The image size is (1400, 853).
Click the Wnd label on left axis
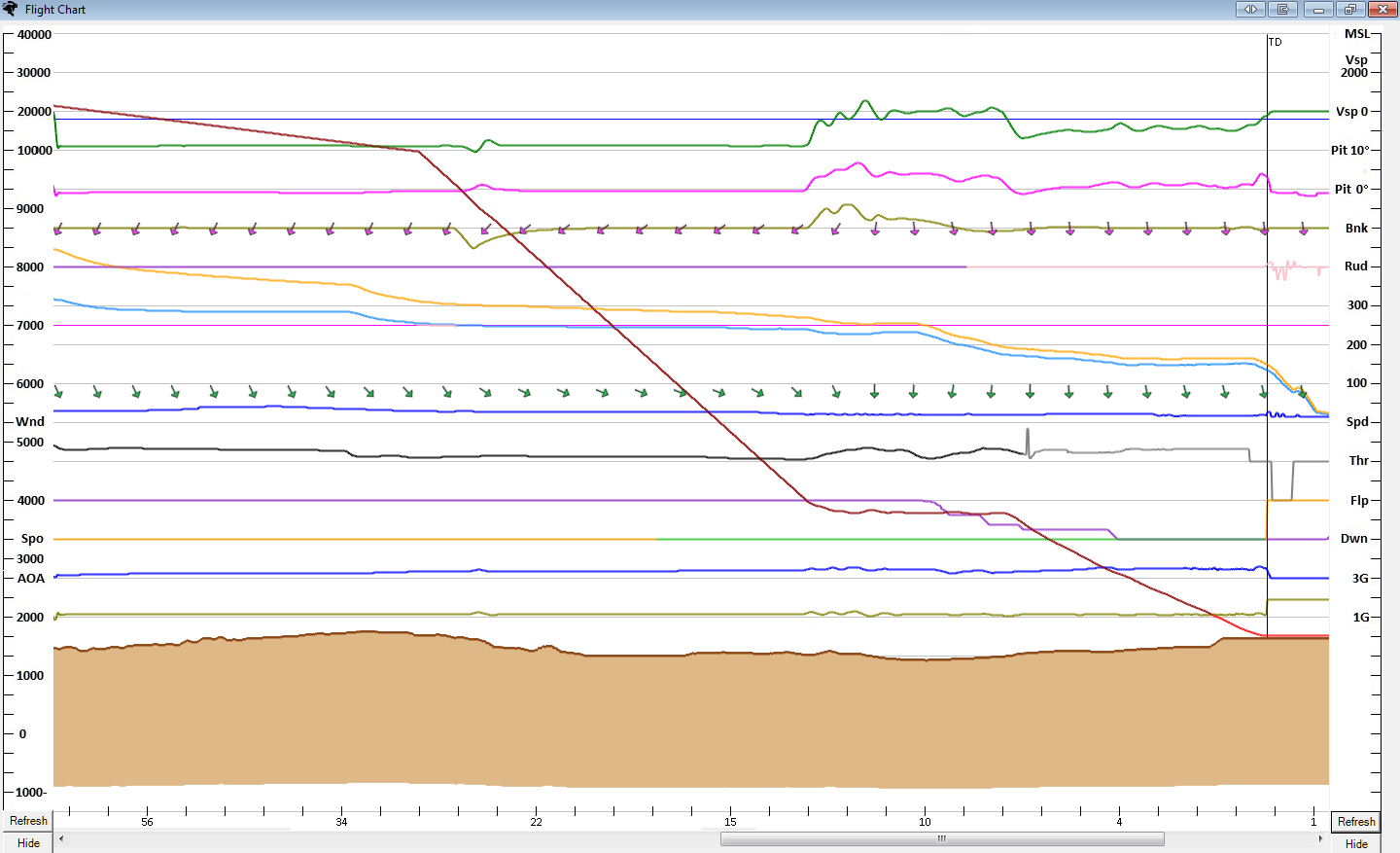[x=30, y=422]
